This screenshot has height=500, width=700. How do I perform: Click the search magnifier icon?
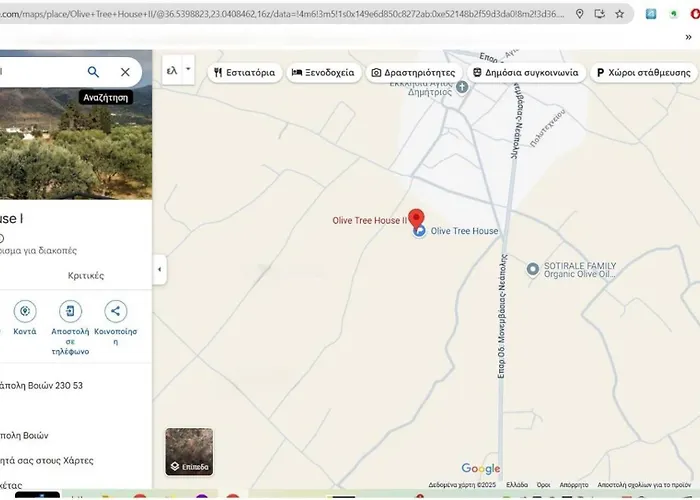93,72
